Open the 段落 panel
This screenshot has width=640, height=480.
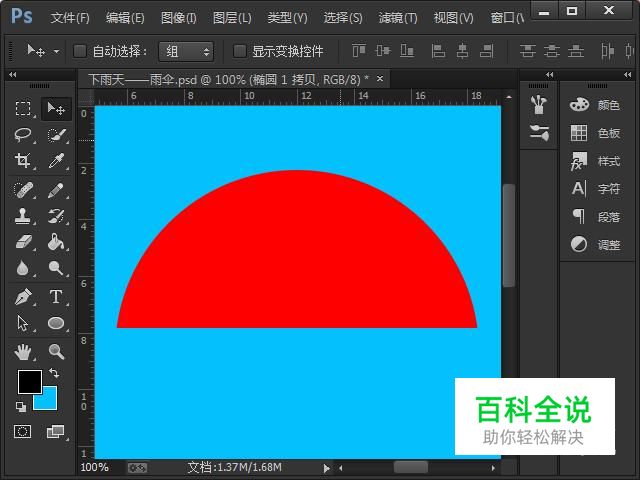coord(595,217)
